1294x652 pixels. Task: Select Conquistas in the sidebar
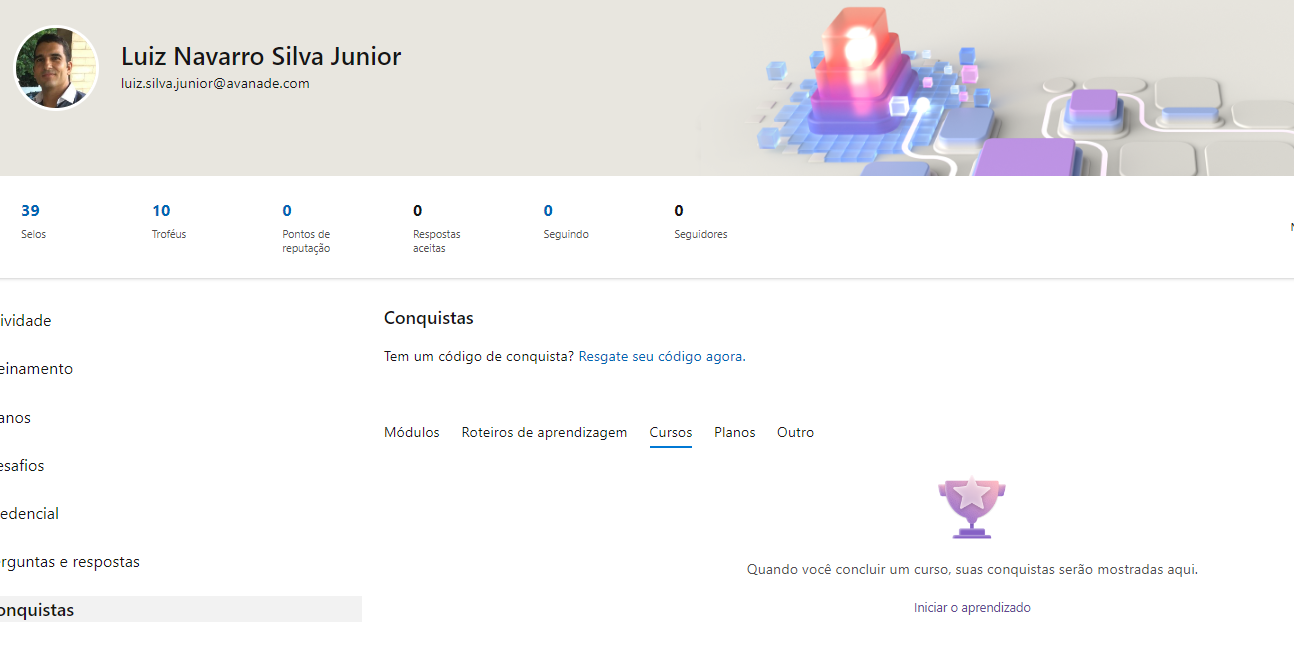coord(181,609)
